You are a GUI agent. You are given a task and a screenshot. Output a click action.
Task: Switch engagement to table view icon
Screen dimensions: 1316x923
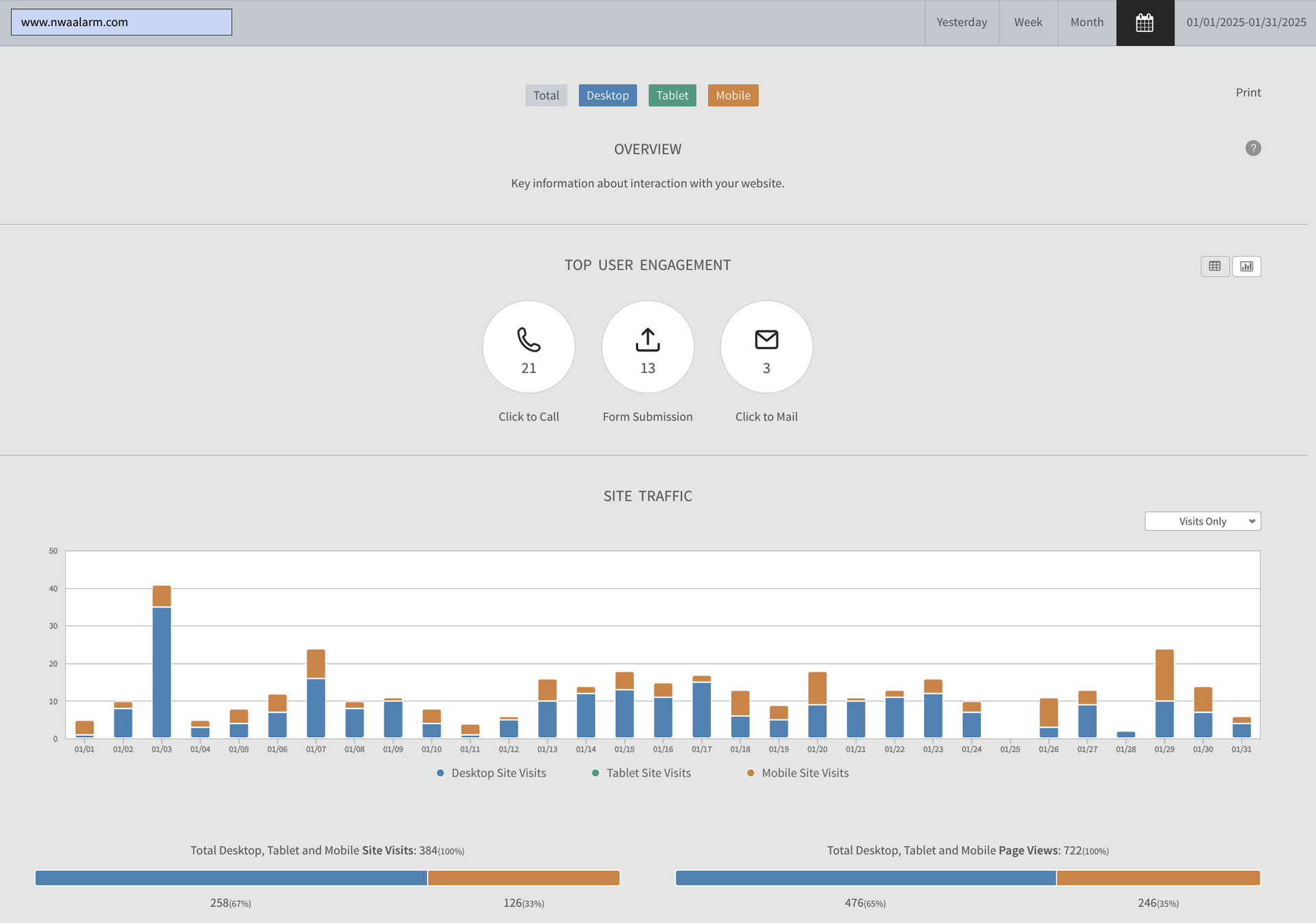pyautogui.click(x=1215, y=266)
